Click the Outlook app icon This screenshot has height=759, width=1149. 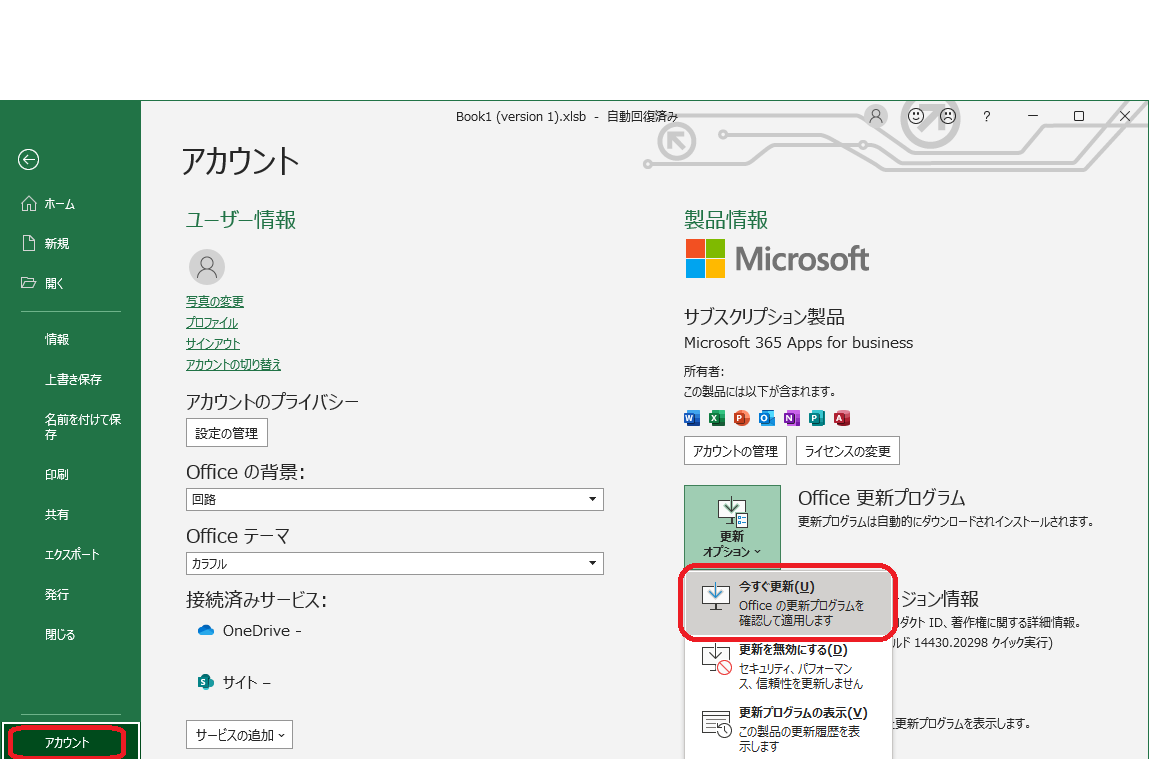click(766, 418)
